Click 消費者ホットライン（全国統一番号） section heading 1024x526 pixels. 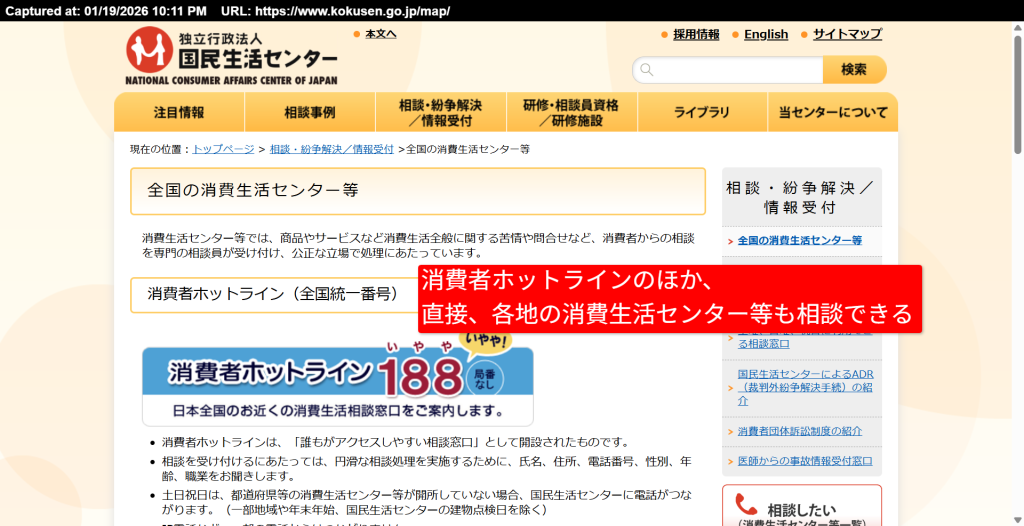(274, 295)
